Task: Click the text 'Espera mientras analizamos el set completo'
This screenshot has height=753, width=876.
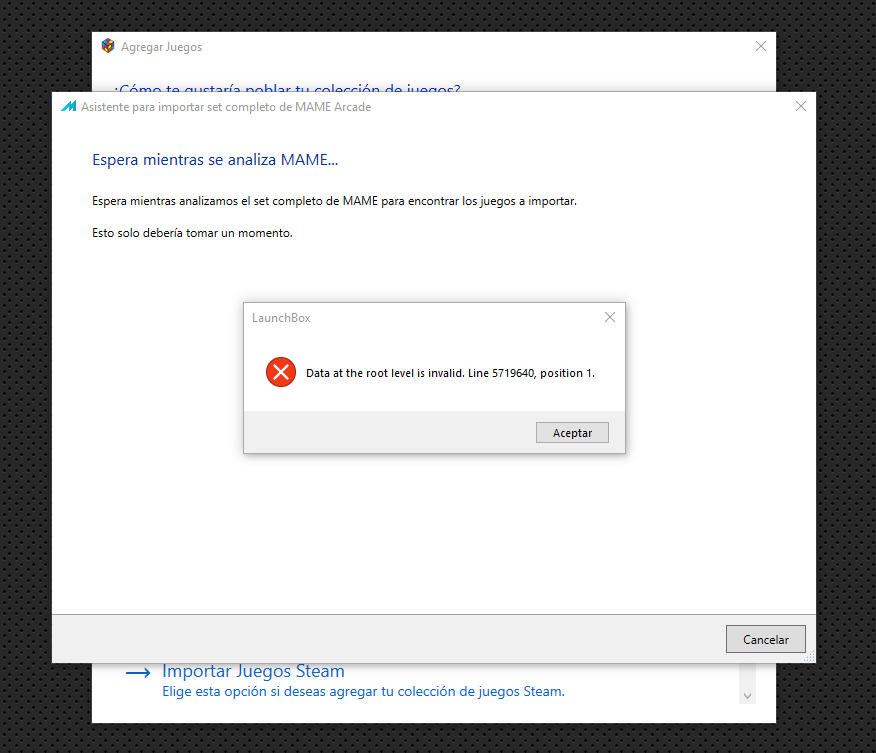Action: tap(334, 201)
